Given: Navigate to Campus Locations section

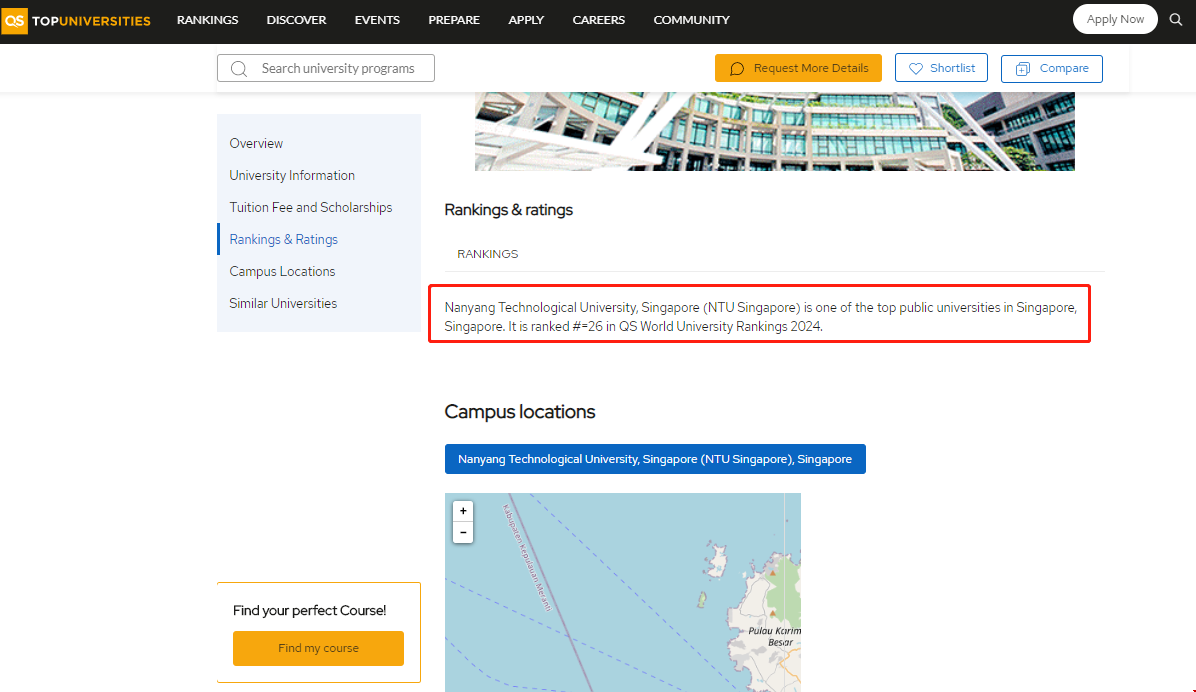Looking at the screenshot, I should click(282, 271).
